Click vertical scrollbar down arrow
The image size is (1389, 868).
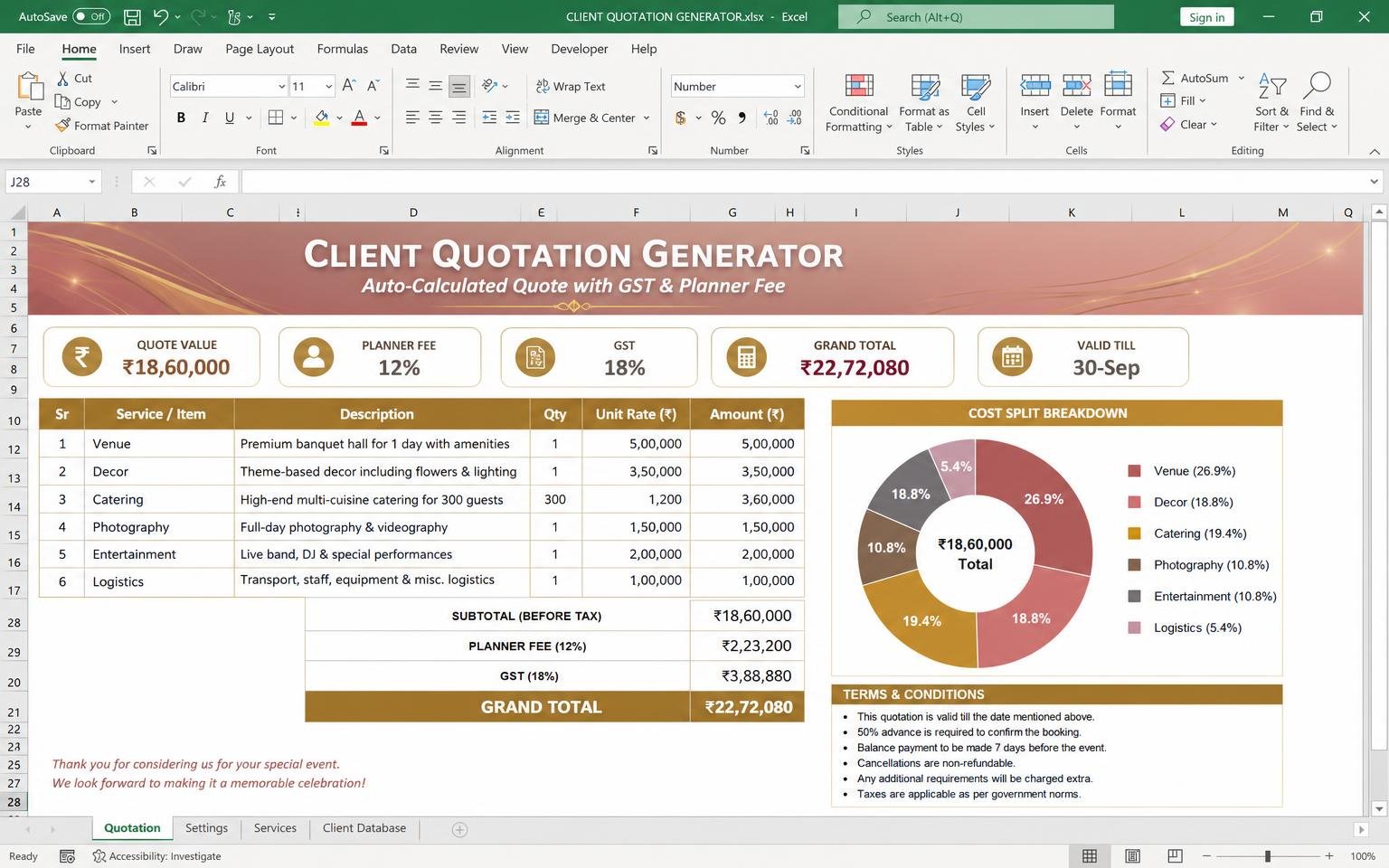point(1378,809)
